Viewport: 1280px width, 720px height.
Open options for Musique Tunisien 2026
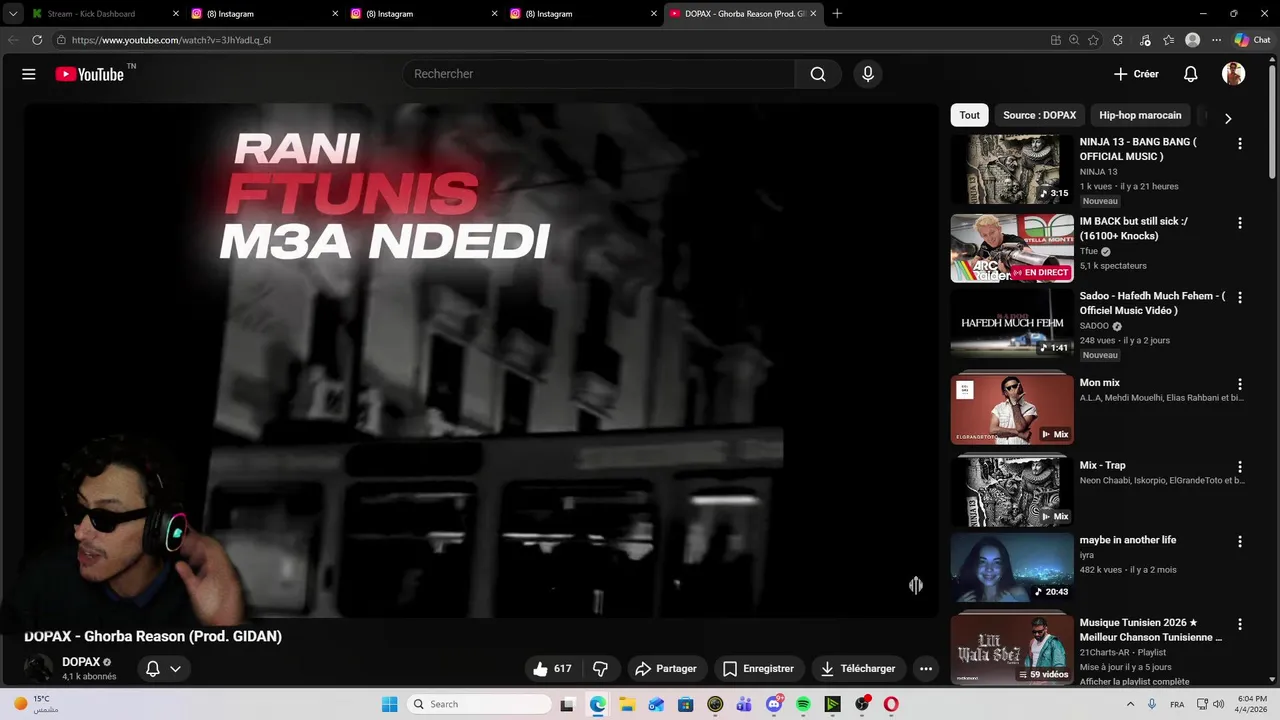coord(1240,624)
